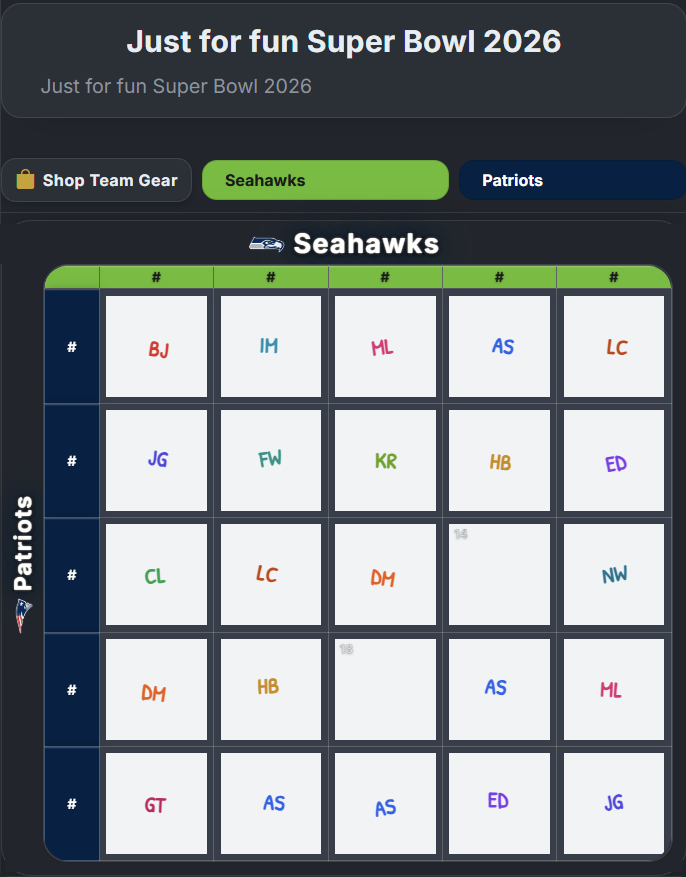Click the empty square numbered 14
Screen dimensions: 686x877
[x=499, y=575]
